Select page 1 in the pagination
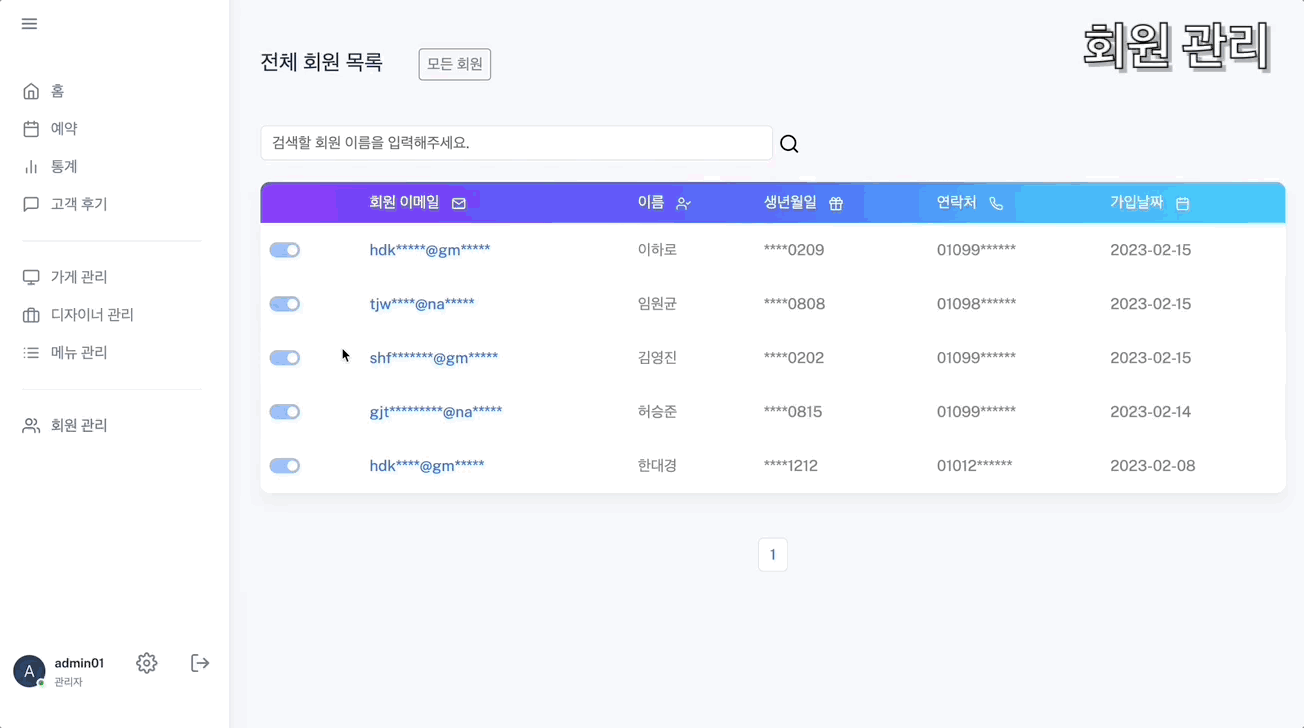Screen dimensions: 1304x728 coord(773,555)
